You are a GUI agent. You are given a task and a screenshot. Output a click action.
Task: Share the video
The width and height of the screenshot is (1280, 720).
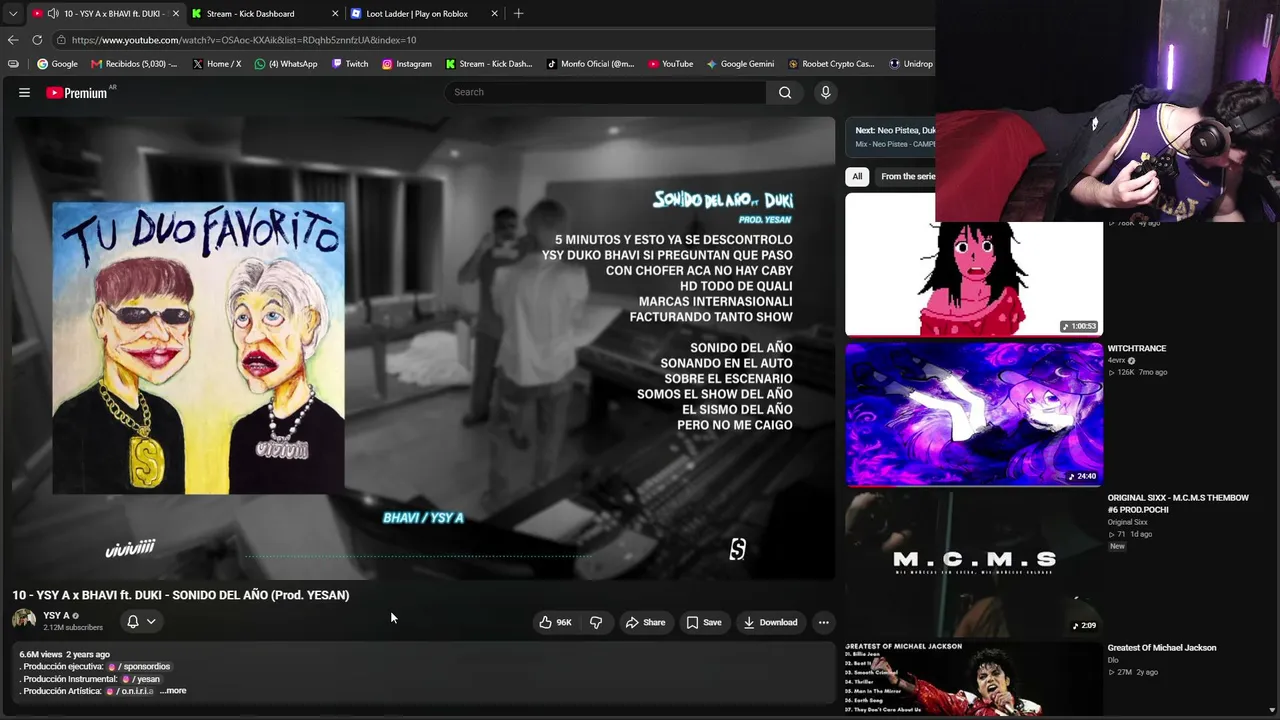[x=645, y=622]
